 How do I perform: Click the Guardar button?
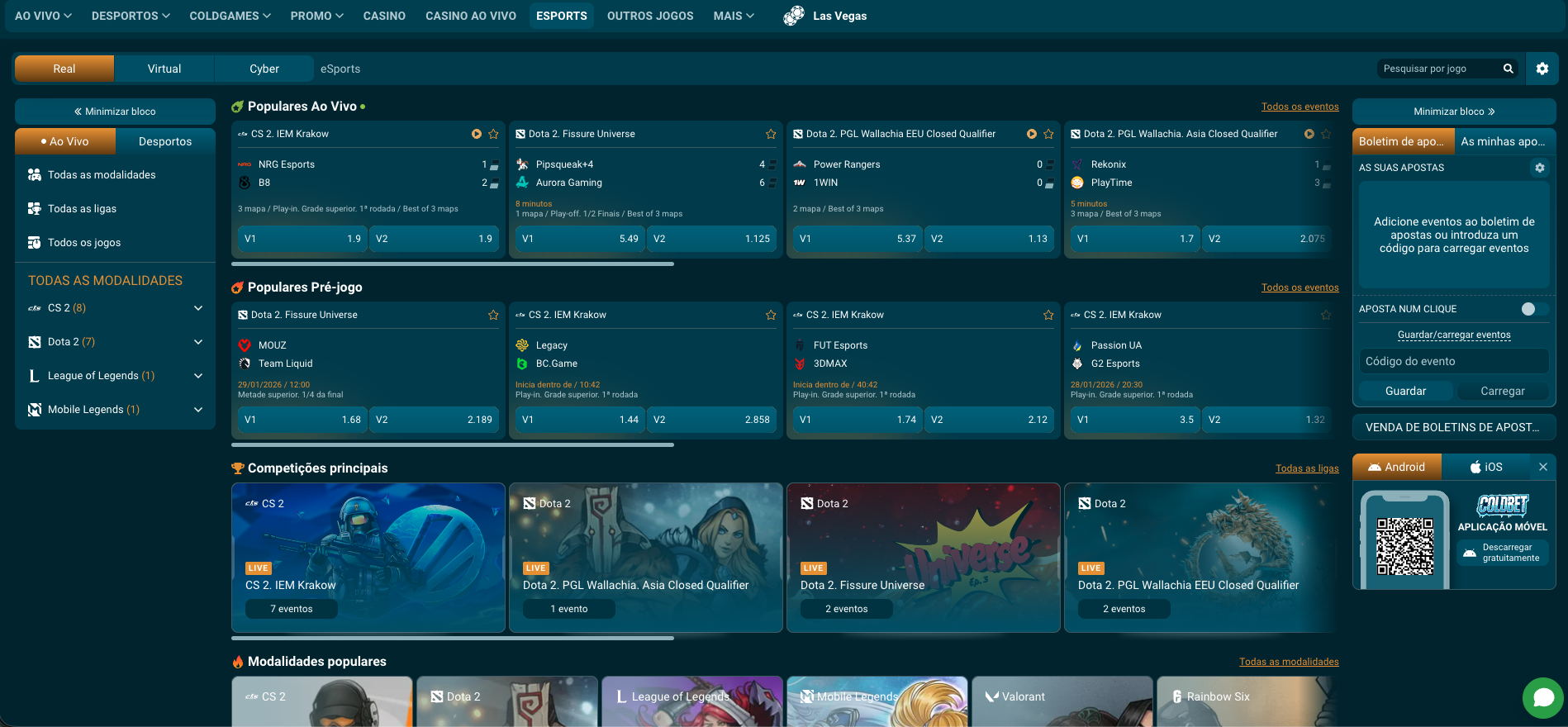coord(1405,391)
